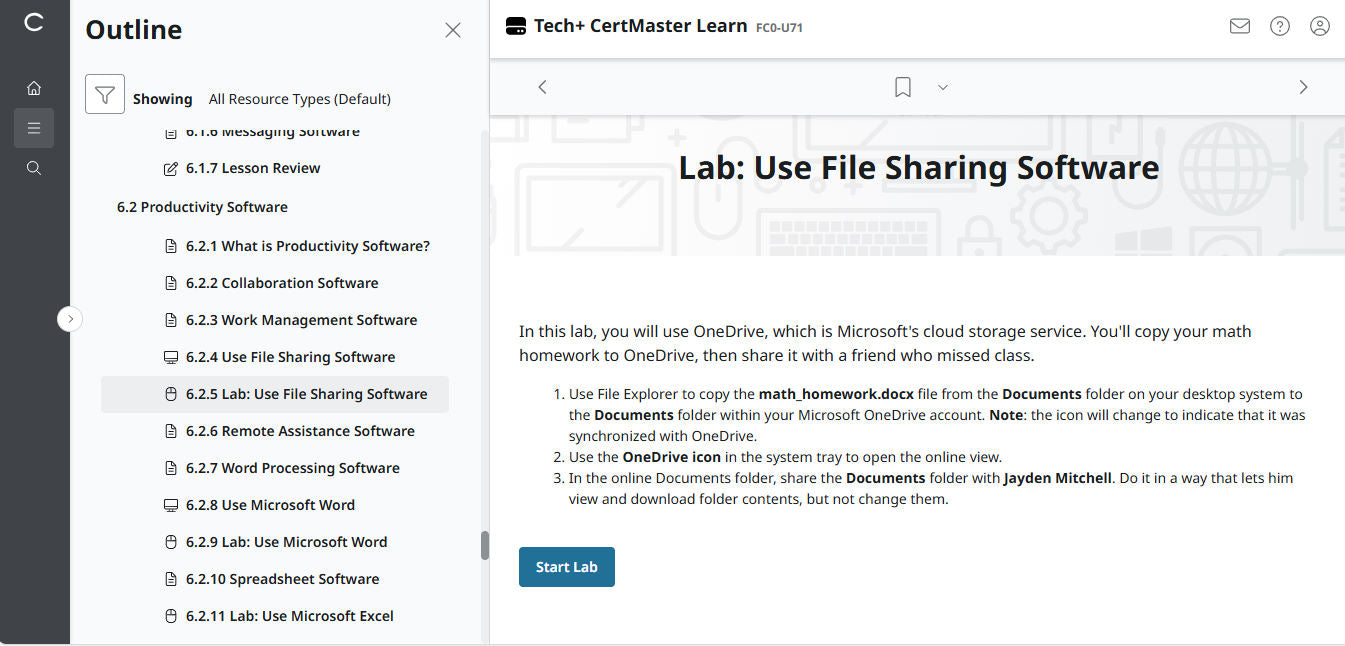Open the account profile icon
Viewport: 1345px width, 646px height.
pos(1320,26)
